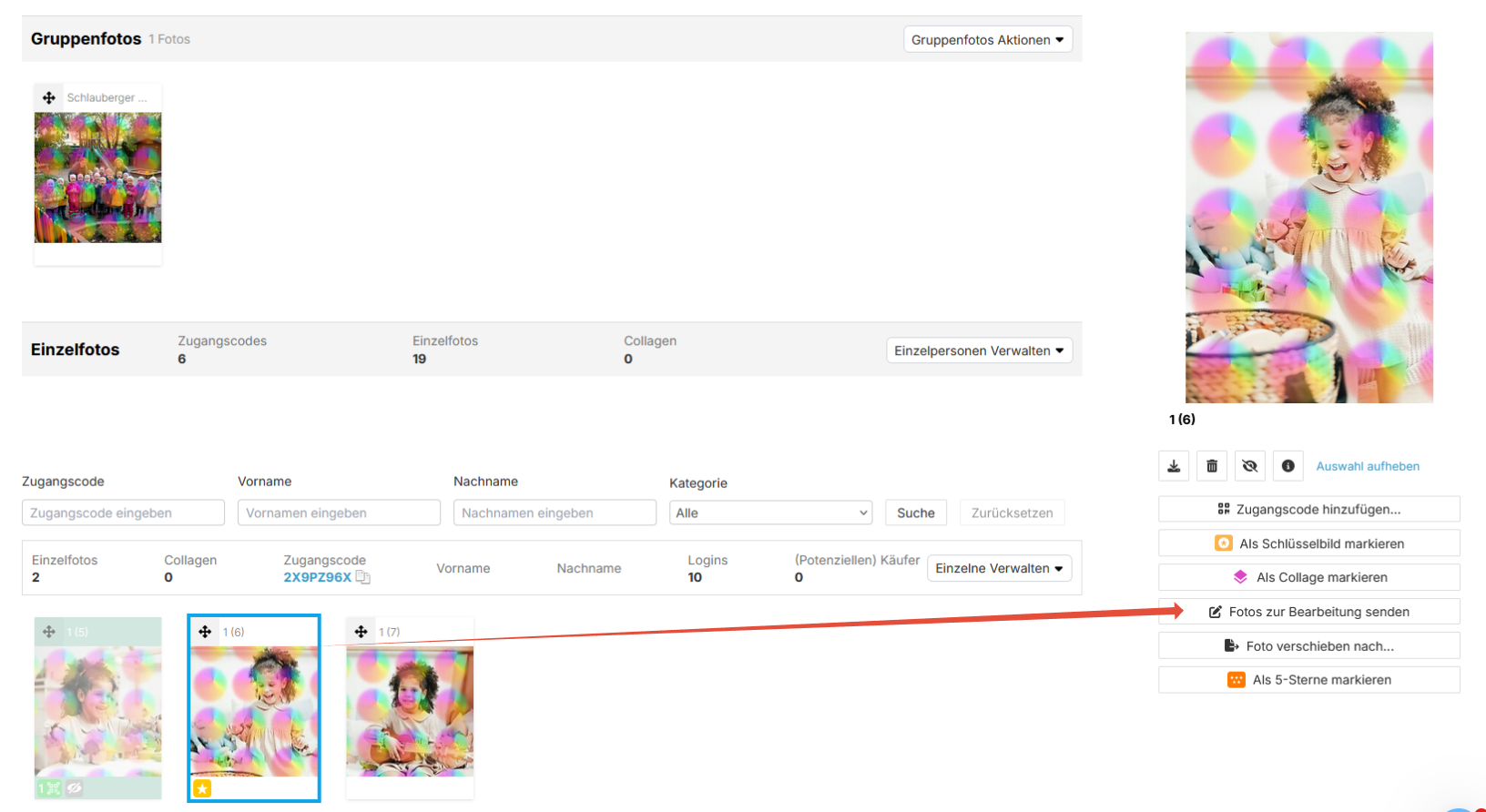This screenshot has height=812, width=1486.
Task: Click the Einzelfotos count 19
Action: point(419,359)
